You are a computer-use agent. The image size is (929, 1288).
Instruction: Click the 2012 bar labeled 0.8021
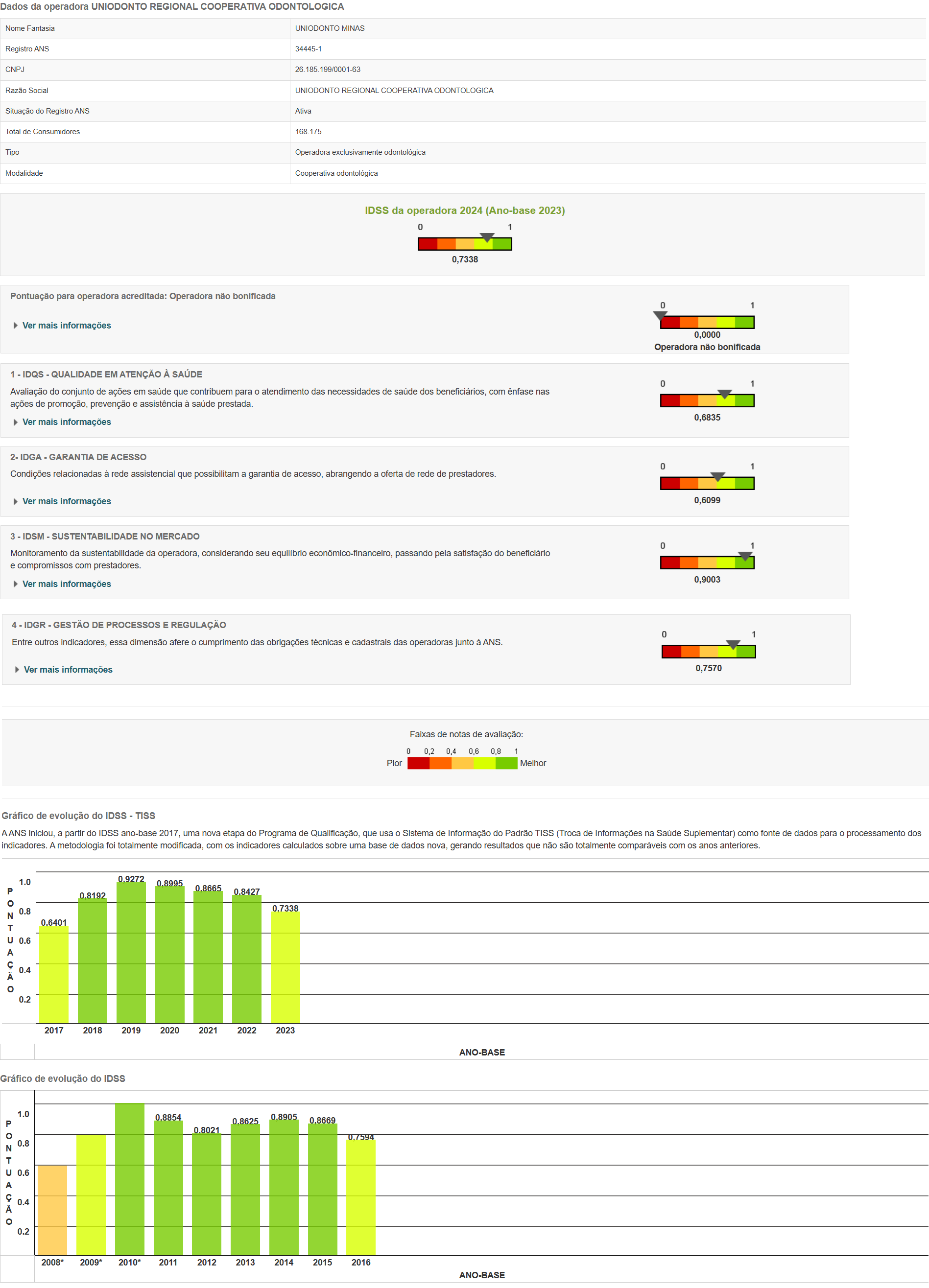(207, 1194)
